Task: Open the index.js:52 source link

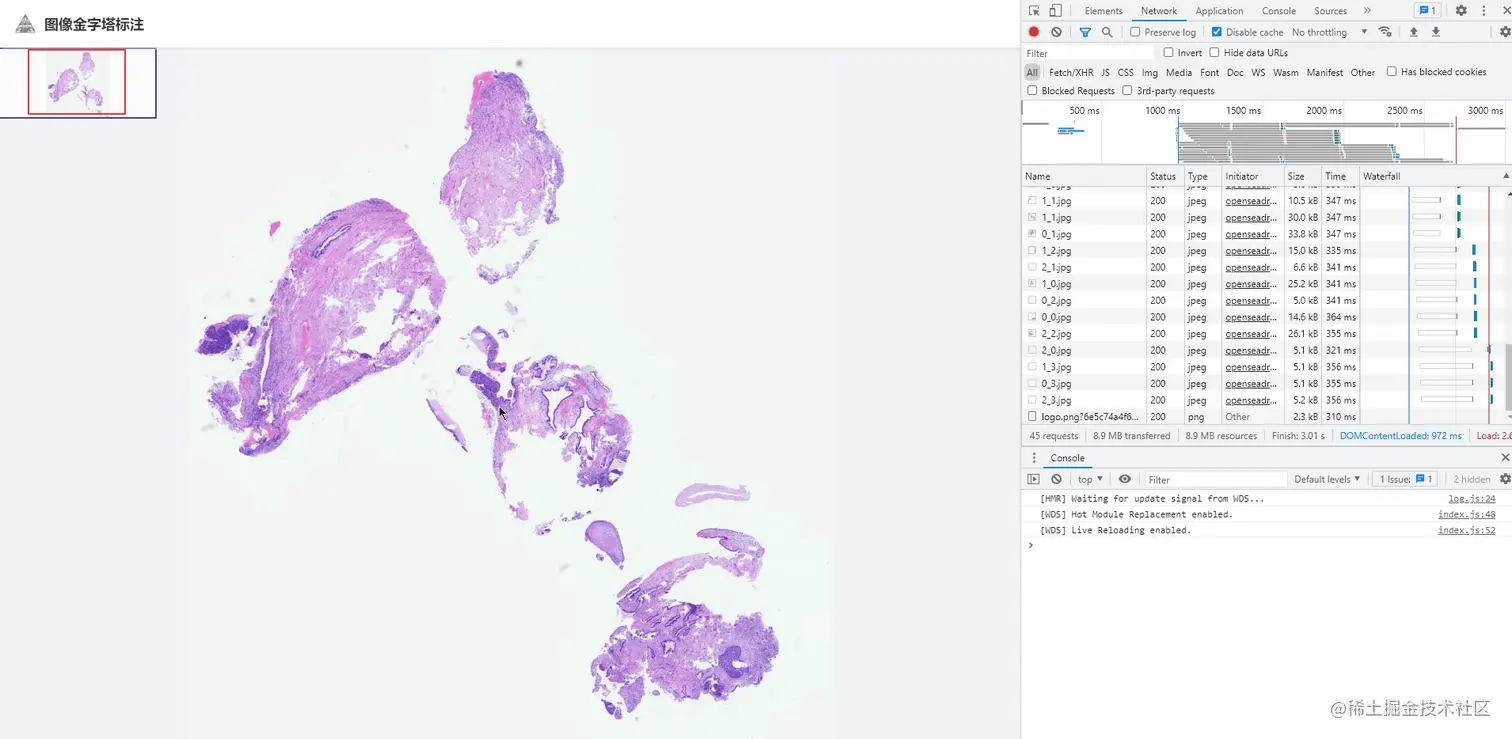Action: [x=1467, y=531]
